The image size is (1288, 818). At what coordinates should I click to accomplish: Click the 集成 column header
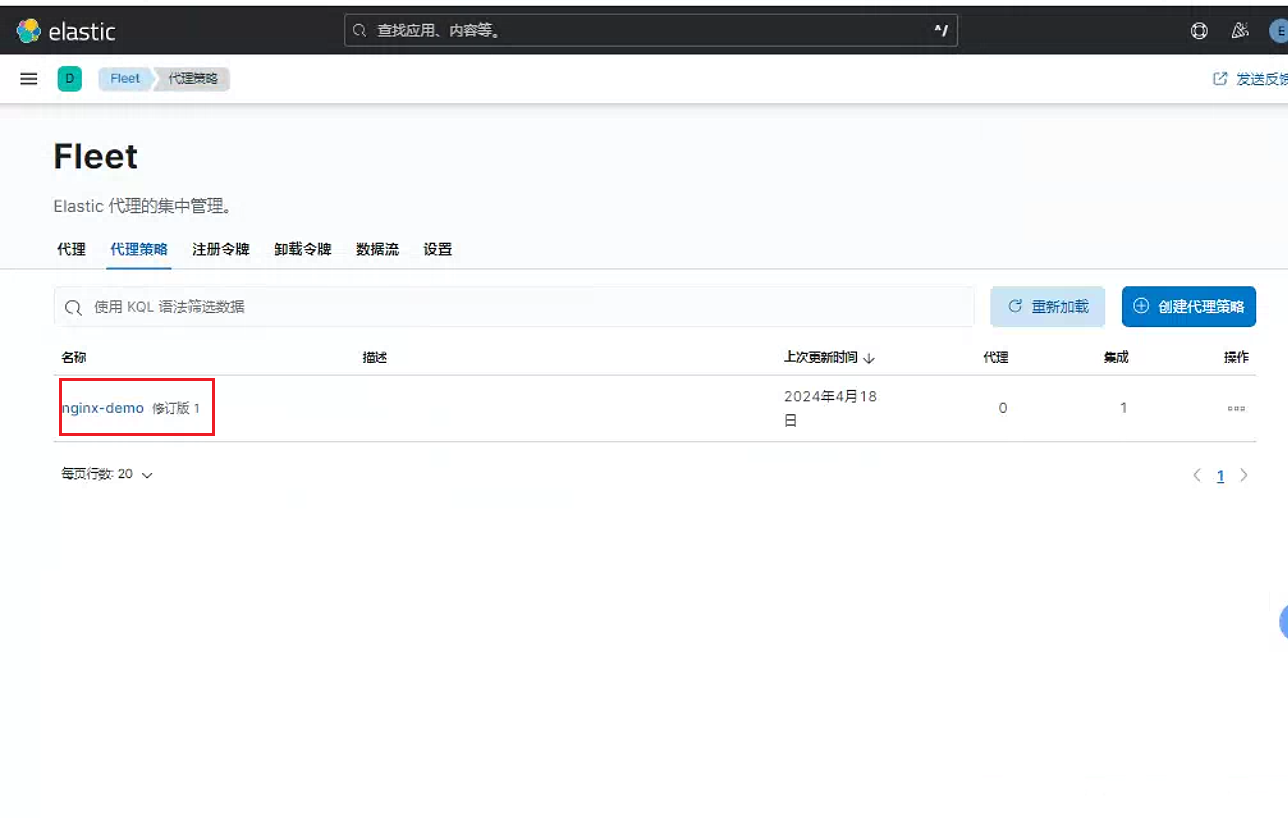(x=1116, y=357)
